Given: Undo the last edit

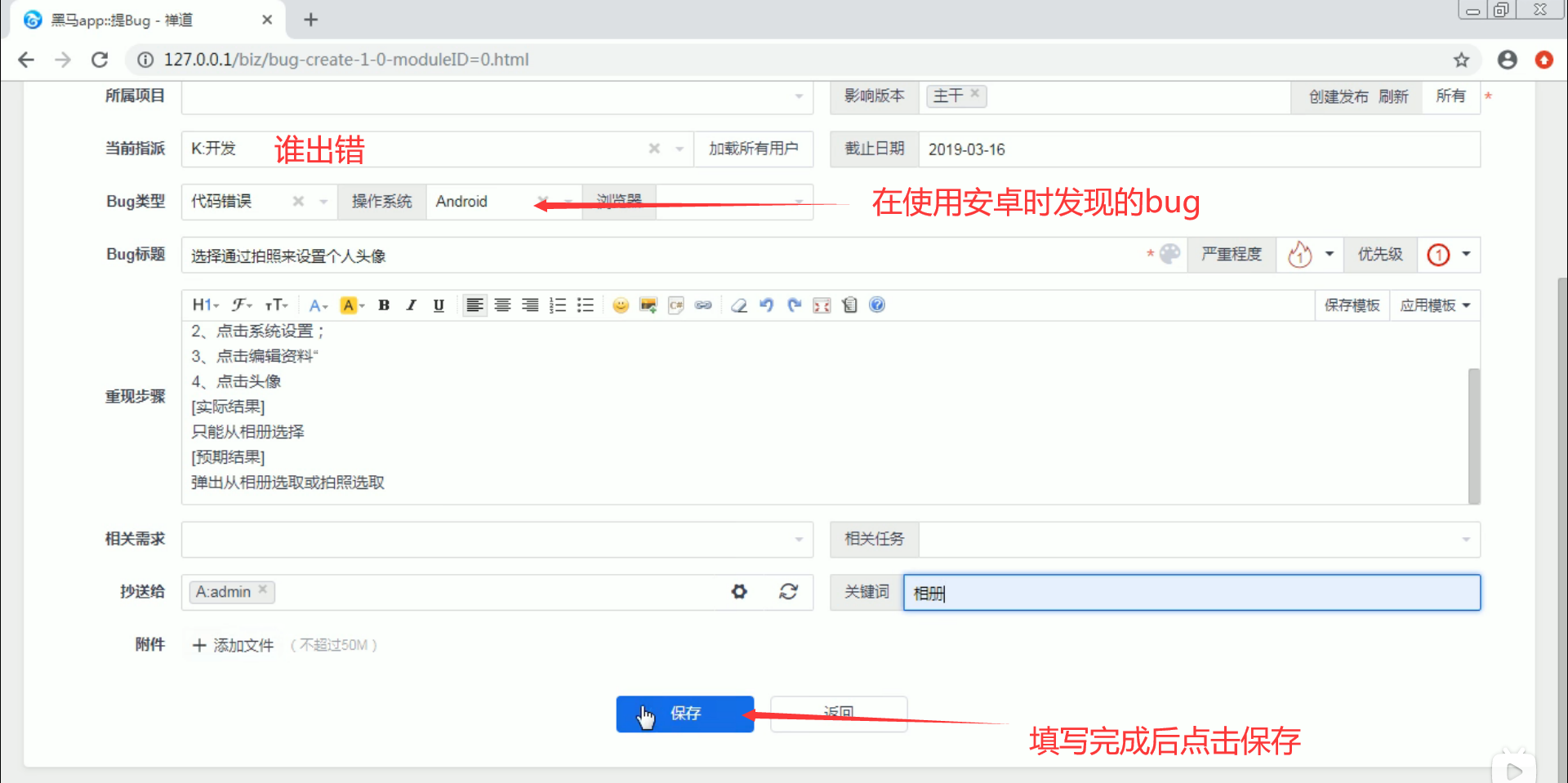Looking at the screenshot, I should (x=766, y=305).
